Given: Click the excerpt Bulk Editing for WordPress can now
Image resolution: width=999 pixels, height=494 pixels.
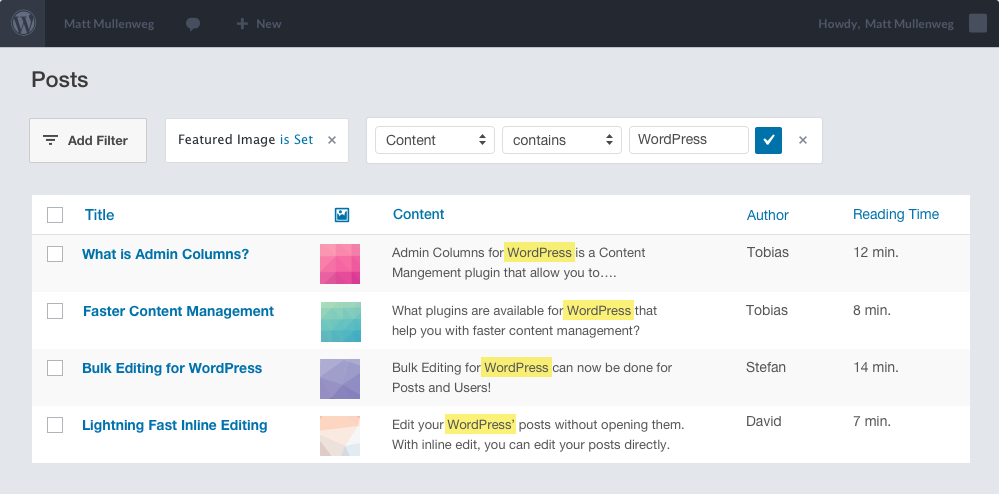Looking at the screenshot, I should point(532,377).
